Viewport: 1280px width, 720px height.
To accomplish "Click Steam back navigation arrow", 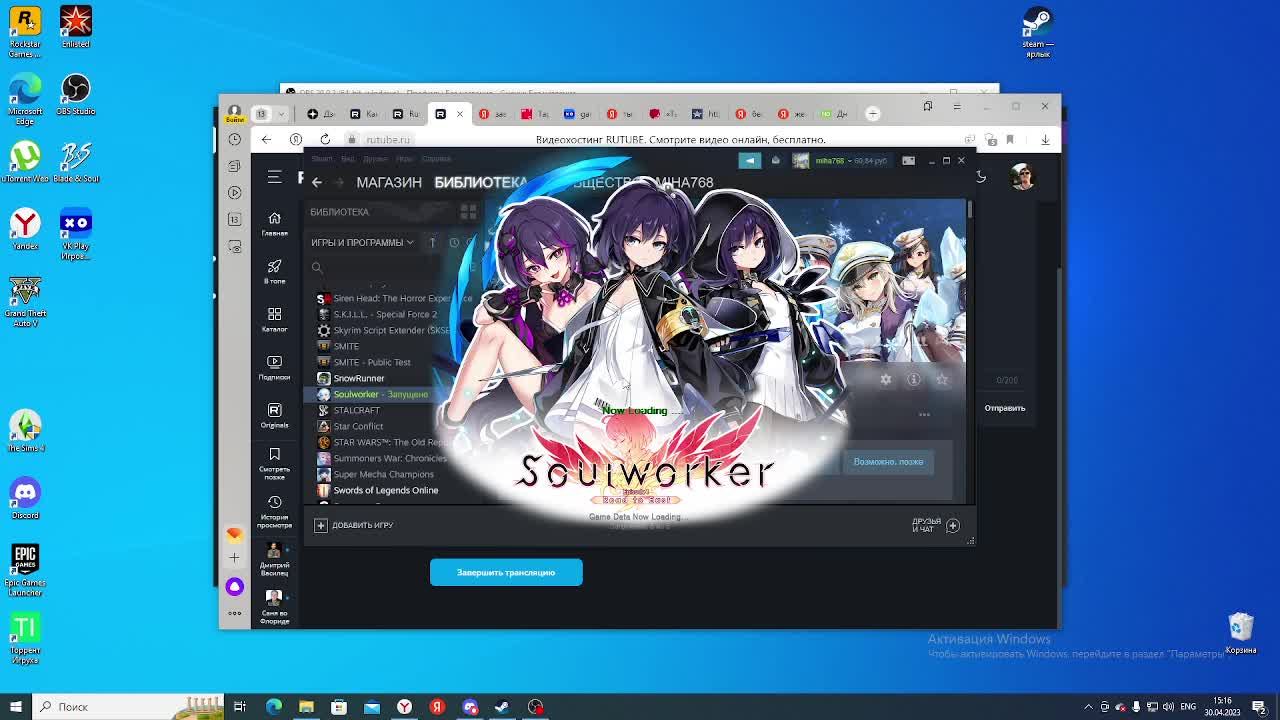I will [316, 182].
